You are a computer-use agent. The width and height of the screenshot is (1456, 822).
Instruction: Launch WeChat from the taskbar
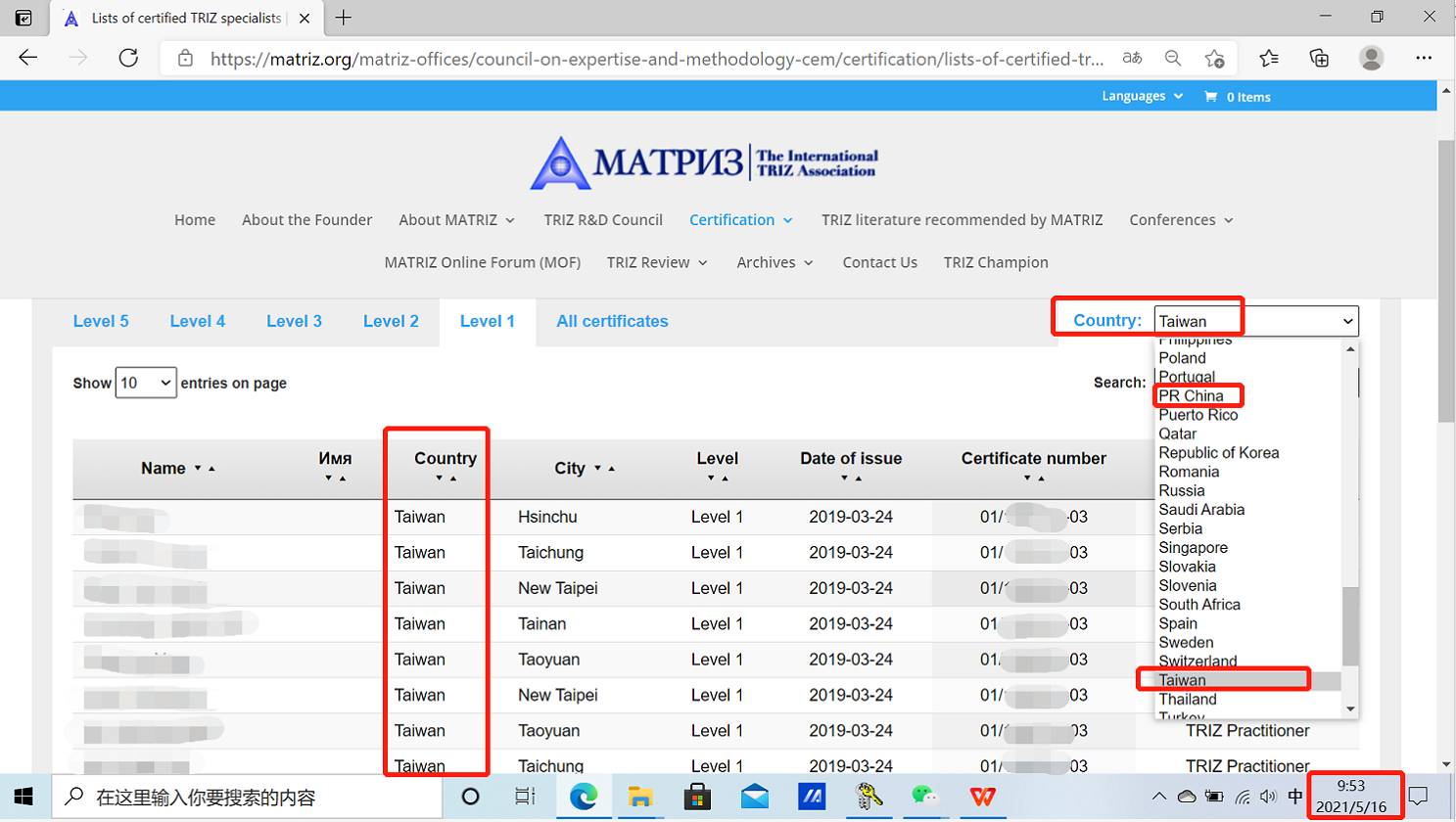pos(924,797)
